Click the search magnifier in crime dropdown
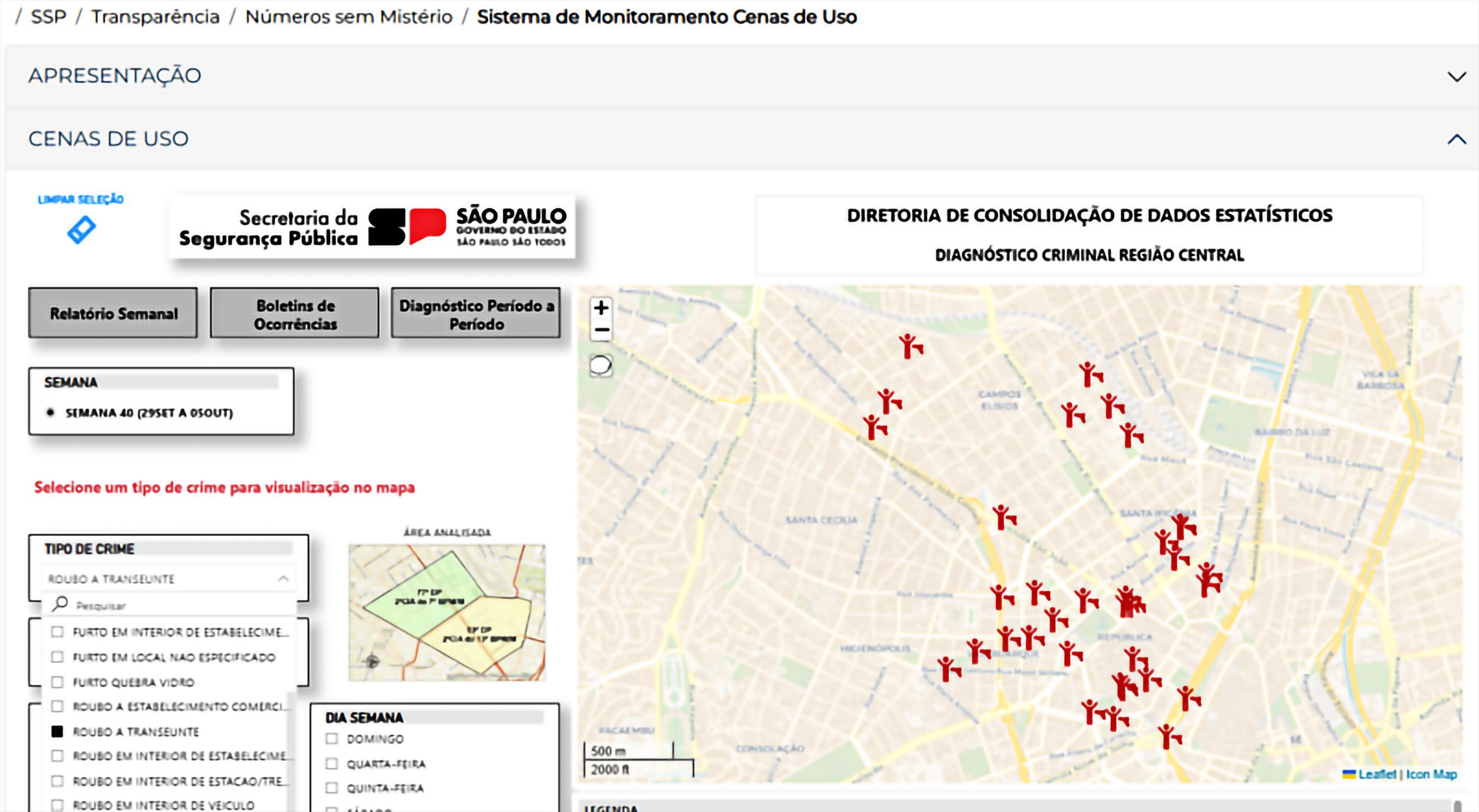This screenshot has height=812, width=1479. point(60,604)
